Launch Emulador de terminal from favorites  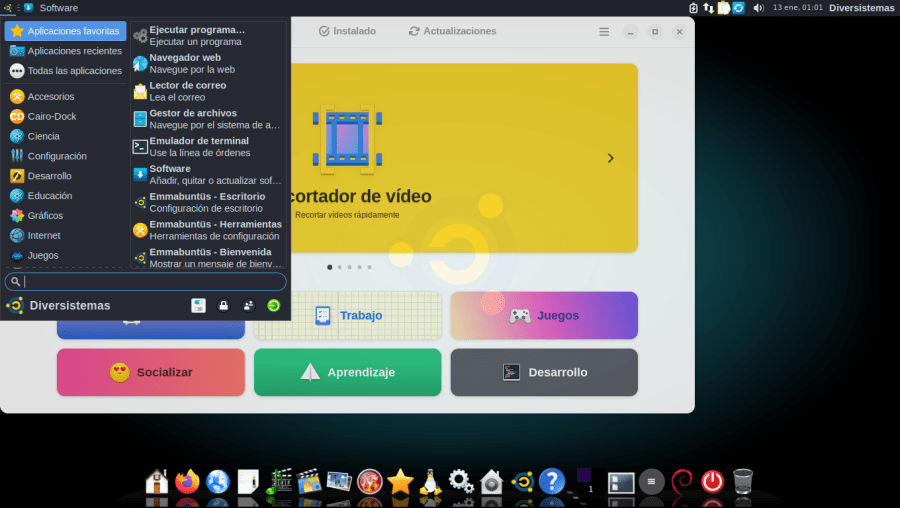(208, 146)
